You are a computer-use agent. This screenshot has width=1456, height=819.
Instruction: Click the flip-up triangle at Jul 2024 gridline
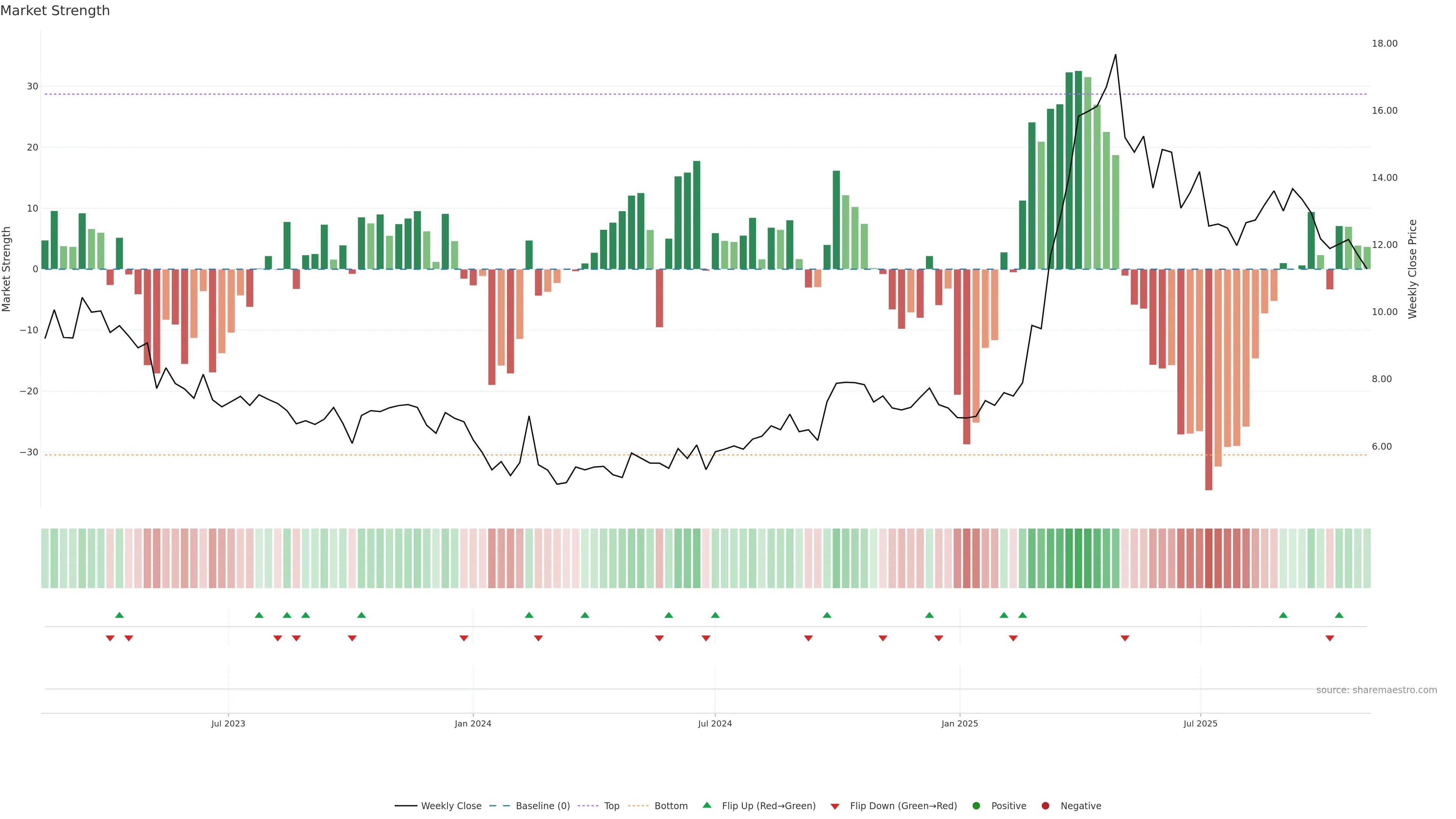click(715, 615)
